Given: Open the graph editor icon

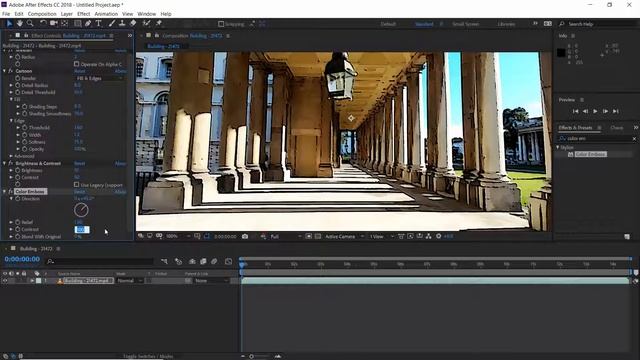Looking at the screenshot, I should pos(229,261).
